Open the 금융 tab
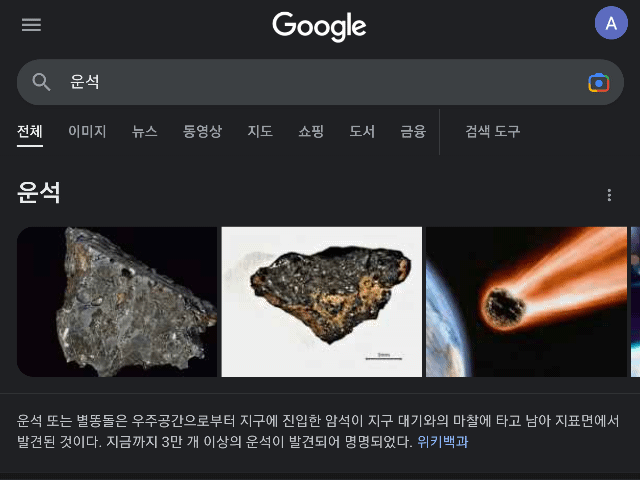The width and height of the screenshot is (640, 480). [x=413, y=131]
